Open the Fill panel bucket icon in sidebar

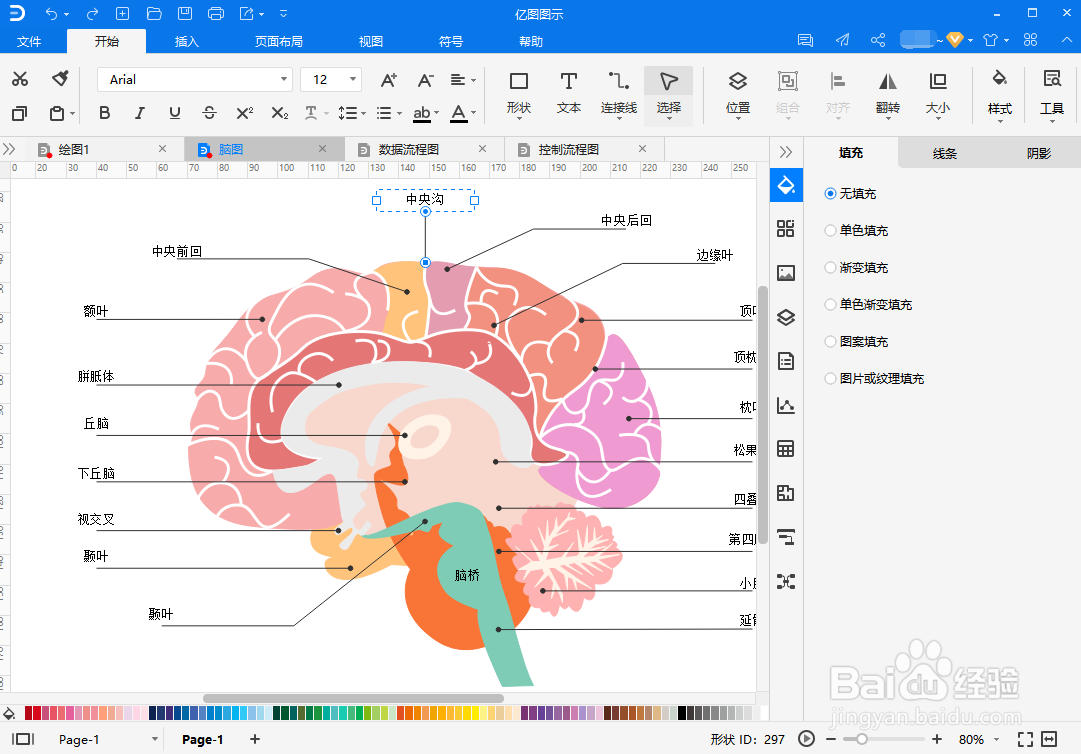[786, 185]
